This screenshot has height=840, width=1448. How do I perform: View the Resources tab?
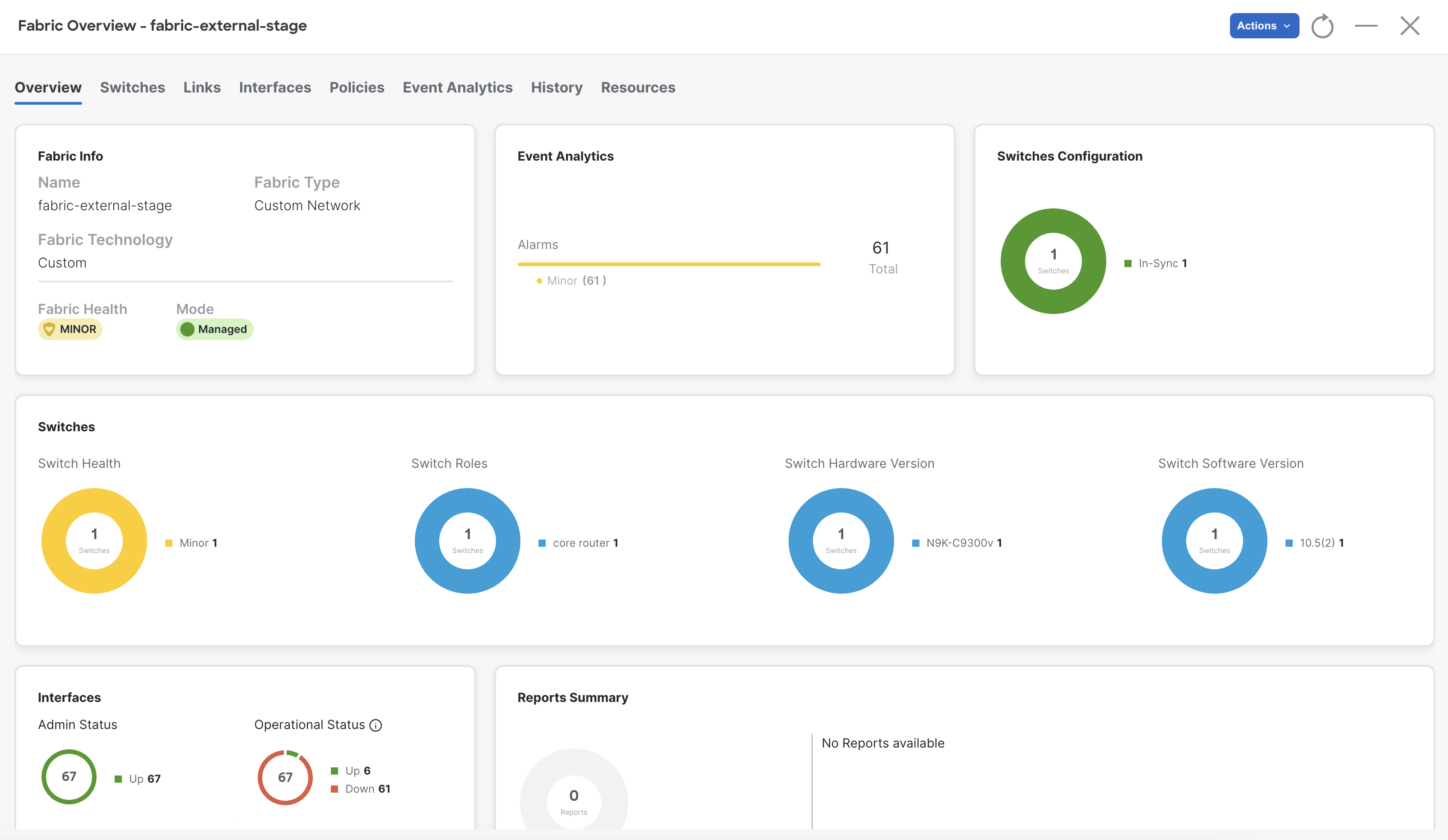(638, 87)
